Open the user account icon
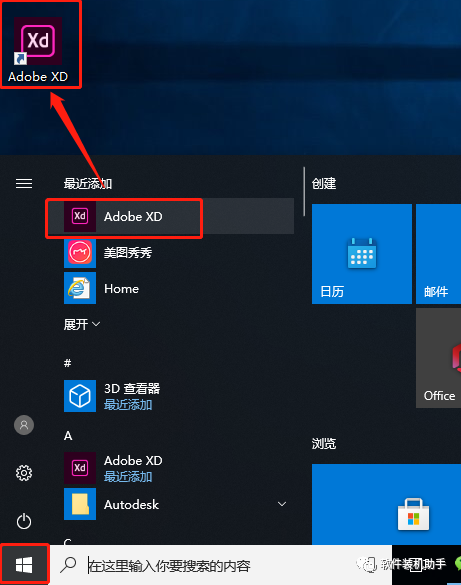 click(x=24, y=425)
